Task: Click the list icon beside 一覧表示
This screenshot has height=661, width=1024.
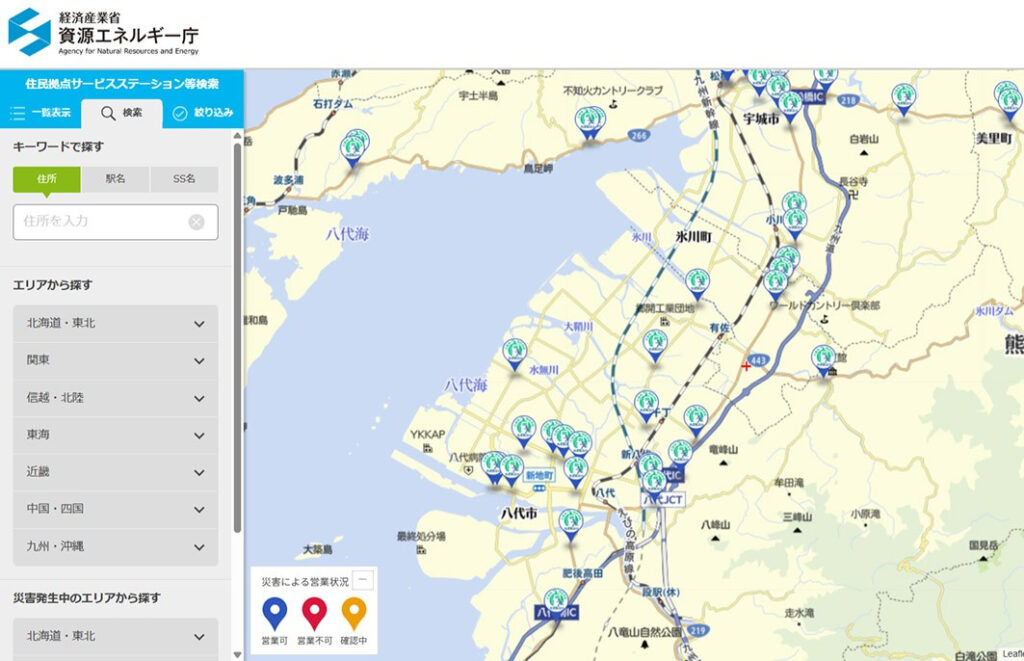Action: 18,114
